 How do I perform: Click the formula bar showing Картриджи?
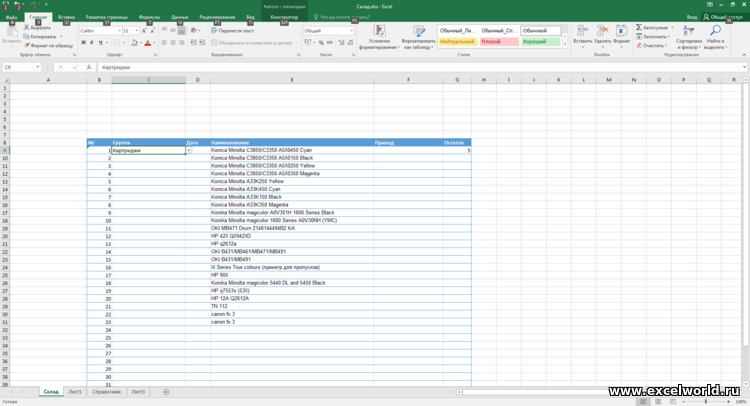421,67
